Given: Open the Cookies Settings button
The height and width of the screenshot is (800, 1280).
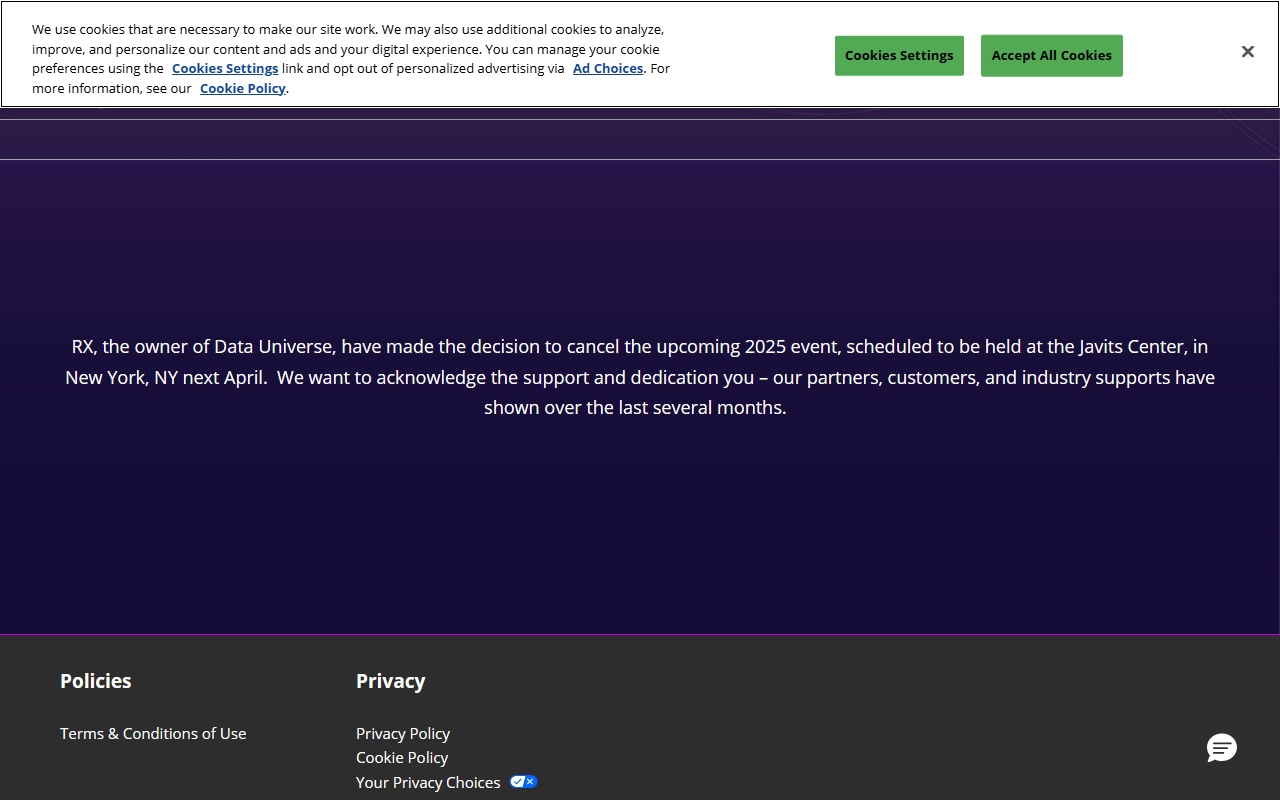Looking at the screenshot, I should pyautogui.click(x=899, y=56).
